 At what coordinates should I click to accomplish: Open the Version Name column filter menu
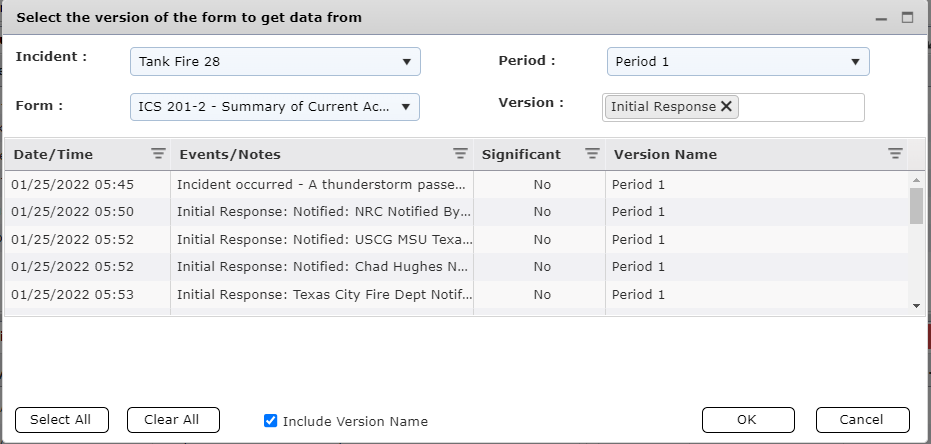click(895, 154)
